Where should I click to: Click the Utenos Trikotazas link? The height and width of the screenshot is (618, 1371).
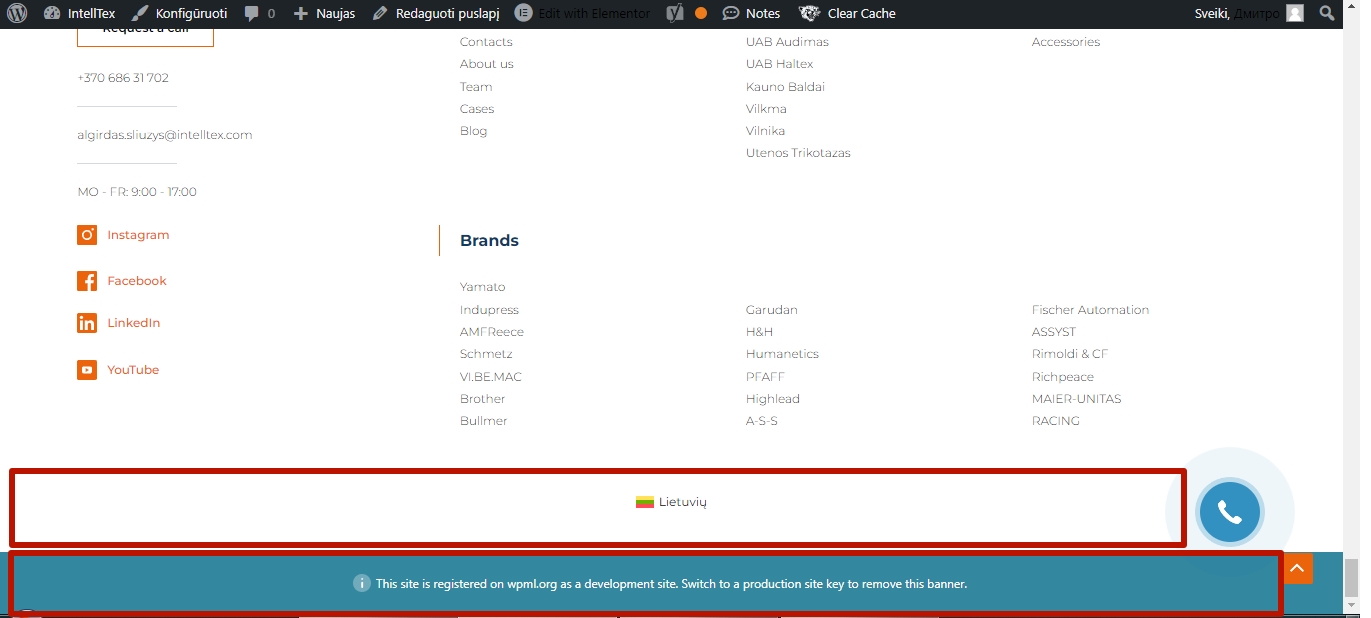coord(798,153)
